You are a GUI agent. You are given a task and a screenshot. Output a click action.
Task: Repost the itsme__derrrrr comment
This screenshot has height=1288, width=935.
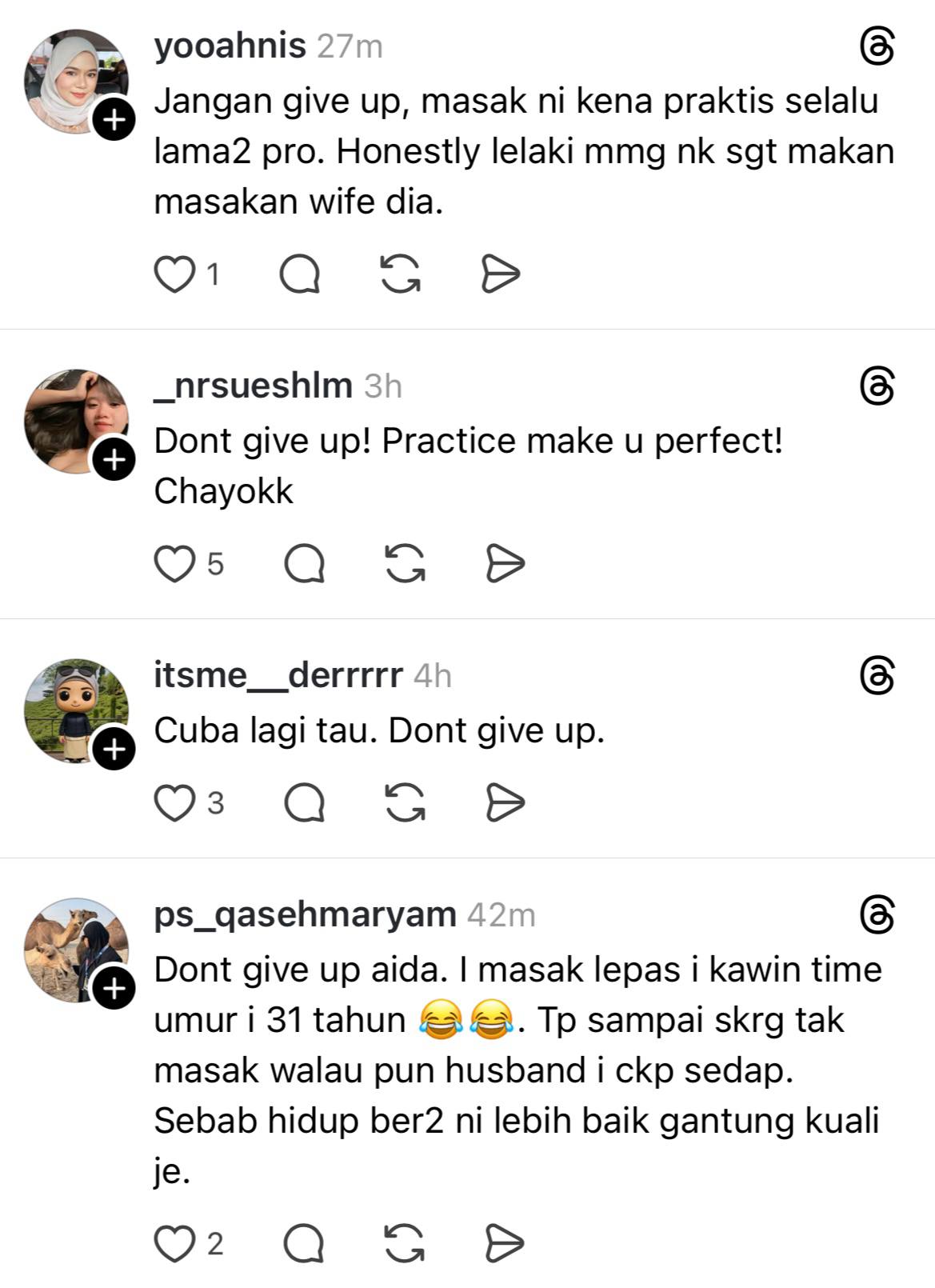(405, 802)
